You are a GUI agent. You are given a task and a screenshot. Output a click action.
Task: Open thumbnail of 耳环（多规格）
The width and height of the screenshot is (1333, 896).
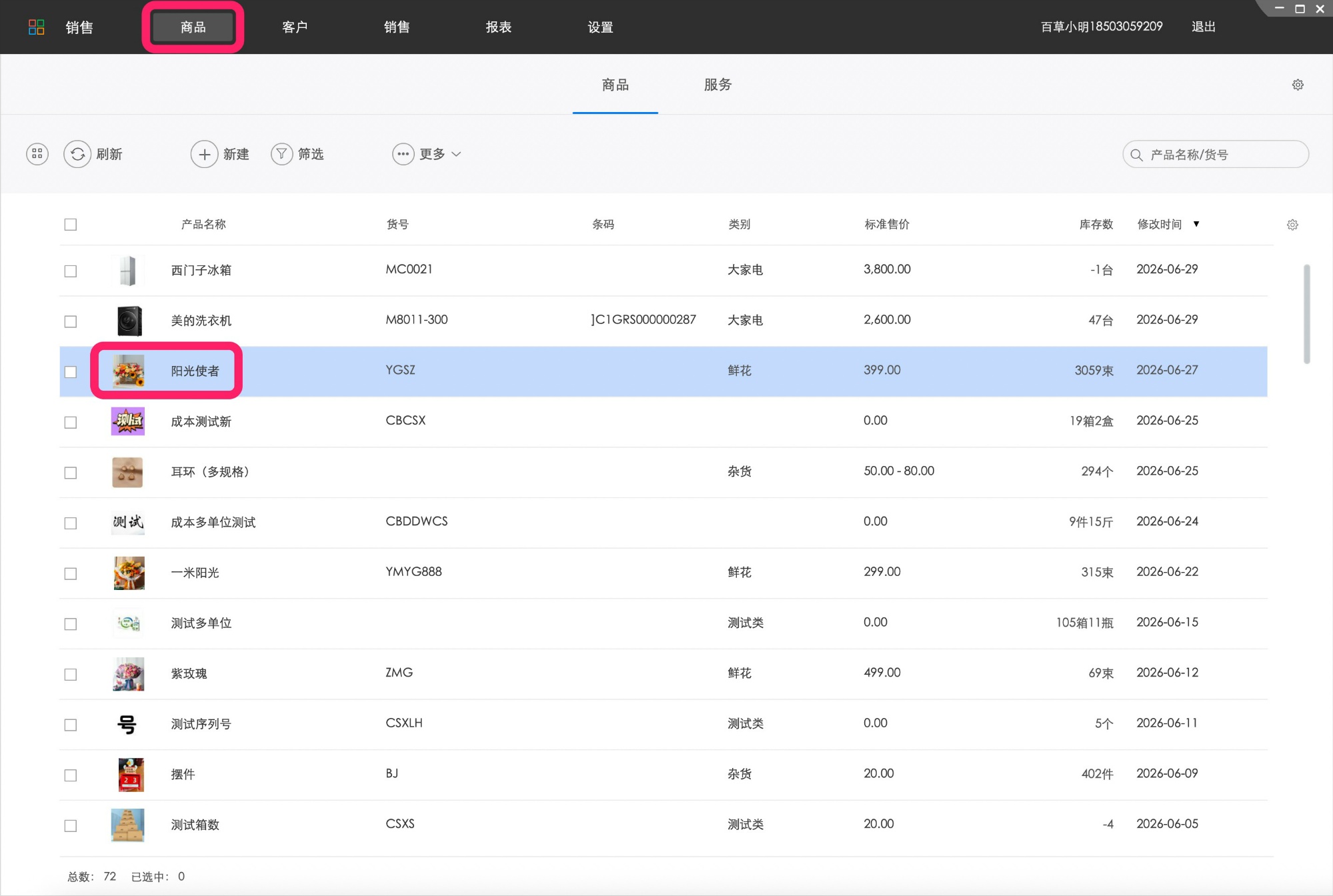(127, 472)
